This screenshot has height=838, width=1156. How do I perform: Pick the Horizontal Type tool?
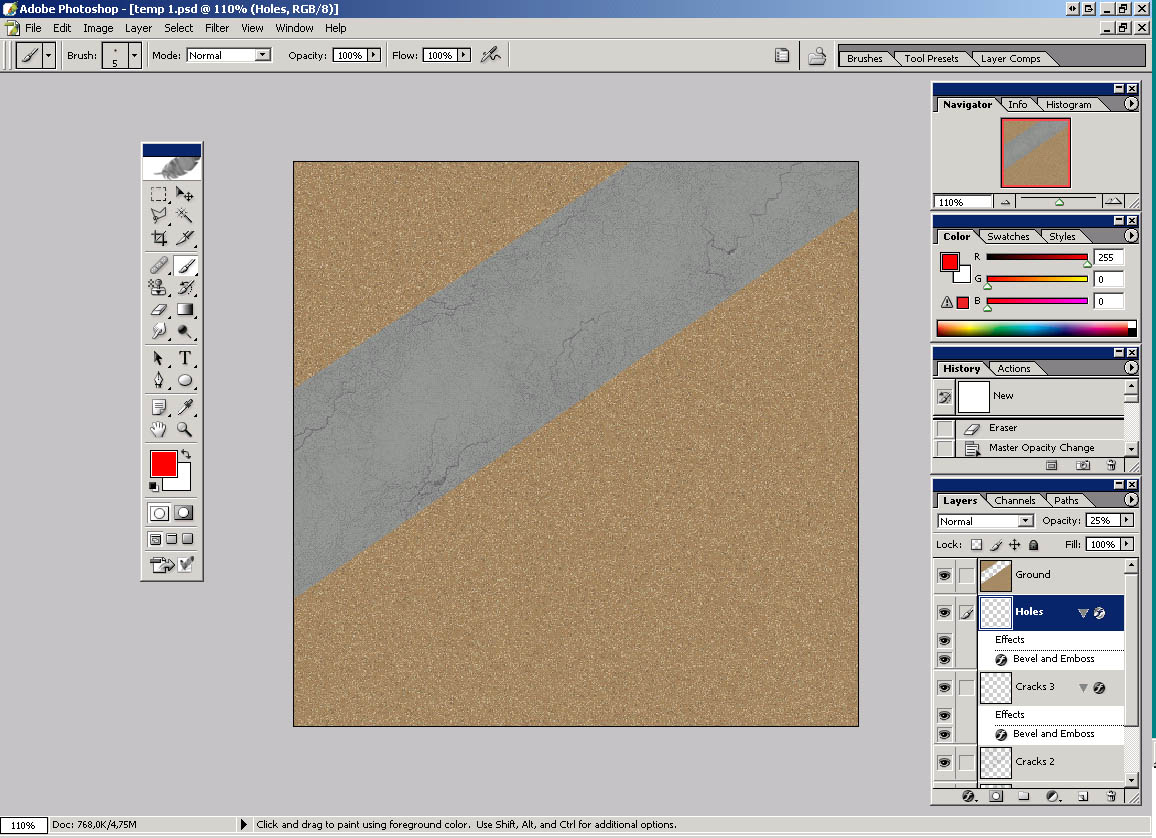pos(185,358)
